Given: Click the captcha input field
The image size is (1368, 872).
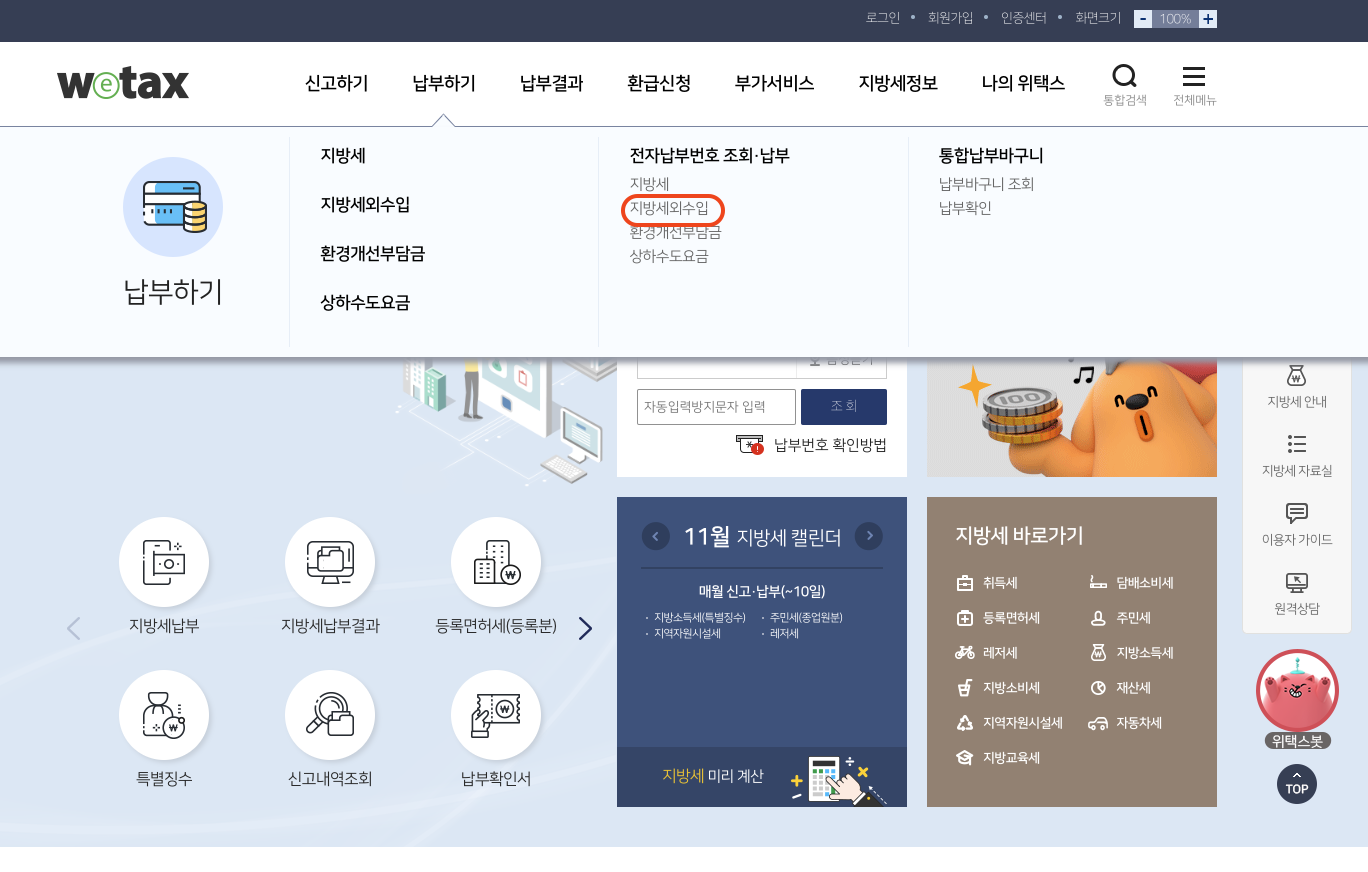Looking at the screenshot, I should point(716,406).
